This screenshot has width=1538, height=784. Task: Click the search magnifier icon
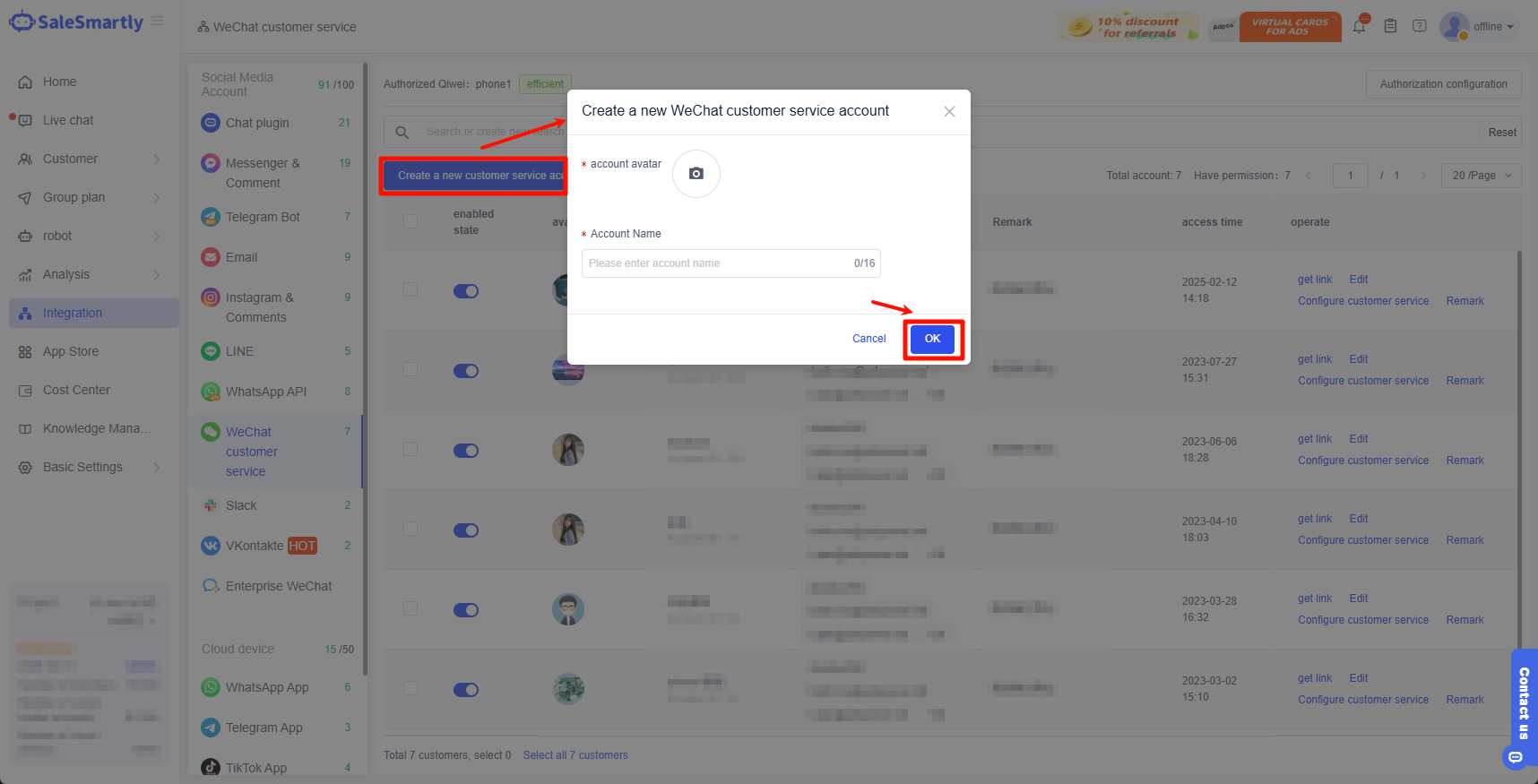[x=402, y=133]
